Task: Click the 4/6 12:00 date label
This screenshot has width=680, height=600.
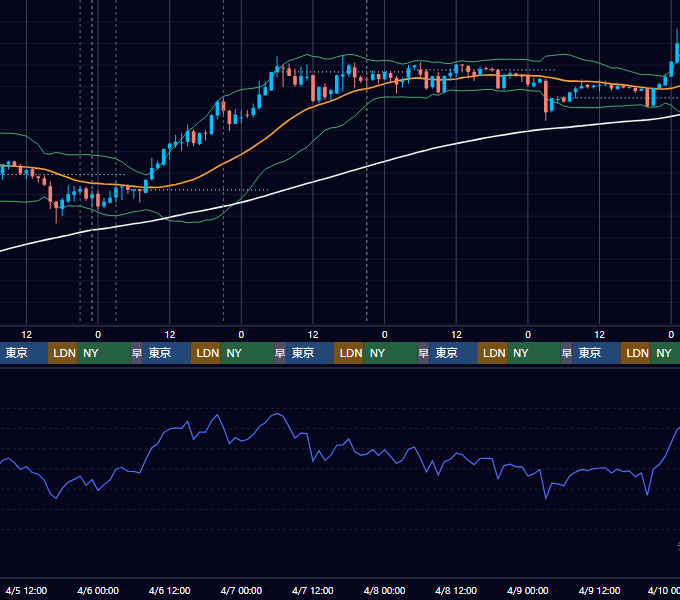Action: click(170, 590)
